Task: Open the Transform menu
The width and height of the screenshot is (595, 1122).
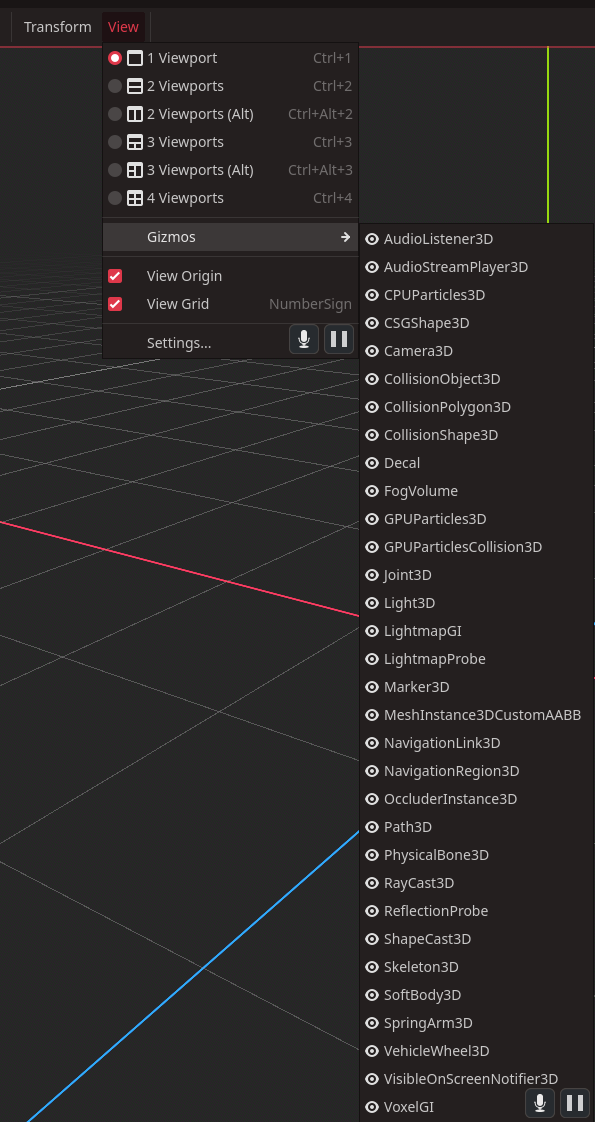Action: [57, 27]
